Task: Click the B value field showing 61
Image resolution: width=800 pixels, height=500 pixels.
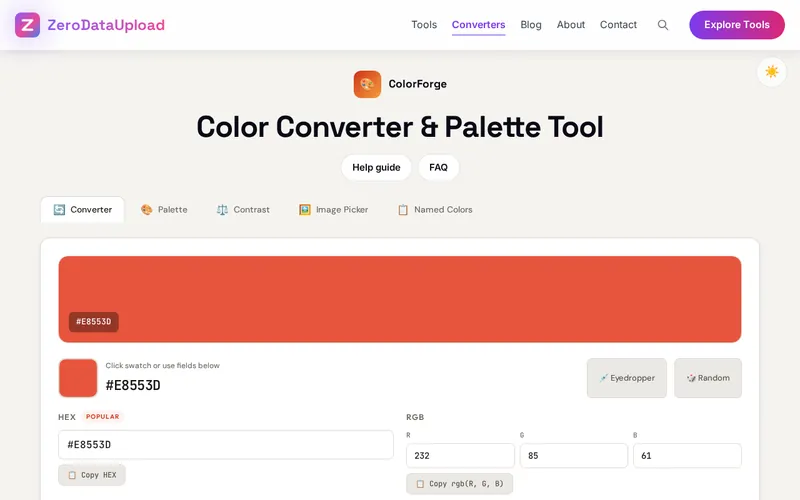Action: coord(687,456)
